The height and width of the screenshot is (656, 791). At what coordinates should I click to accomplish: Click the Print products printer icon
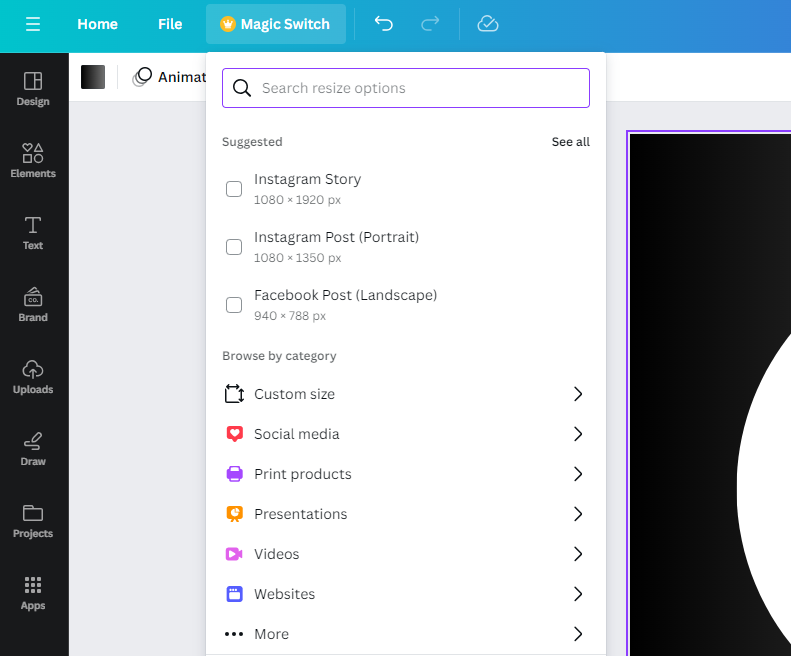click(x=234, y=474)
